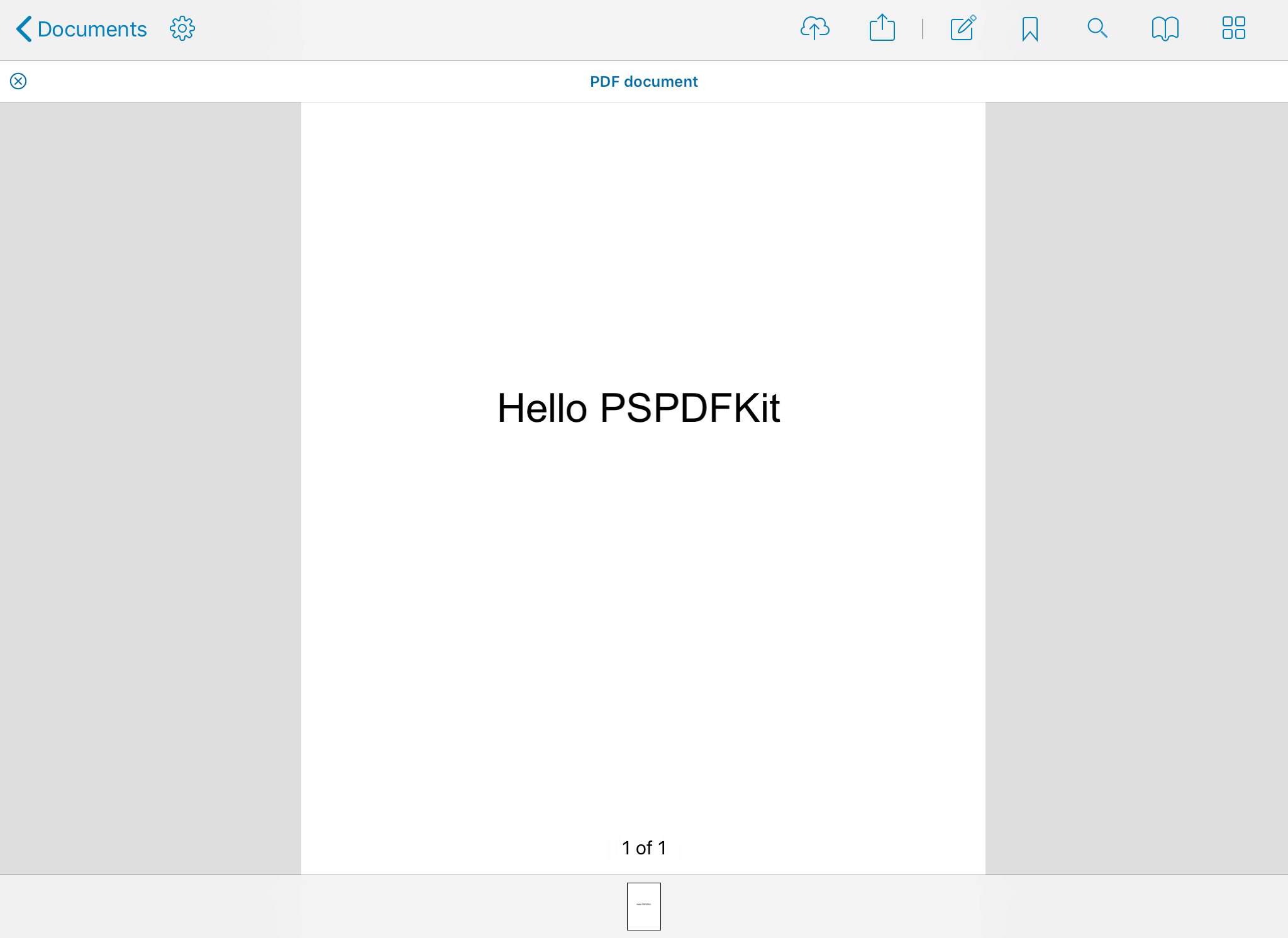Go back to Documents

point(92,29)
